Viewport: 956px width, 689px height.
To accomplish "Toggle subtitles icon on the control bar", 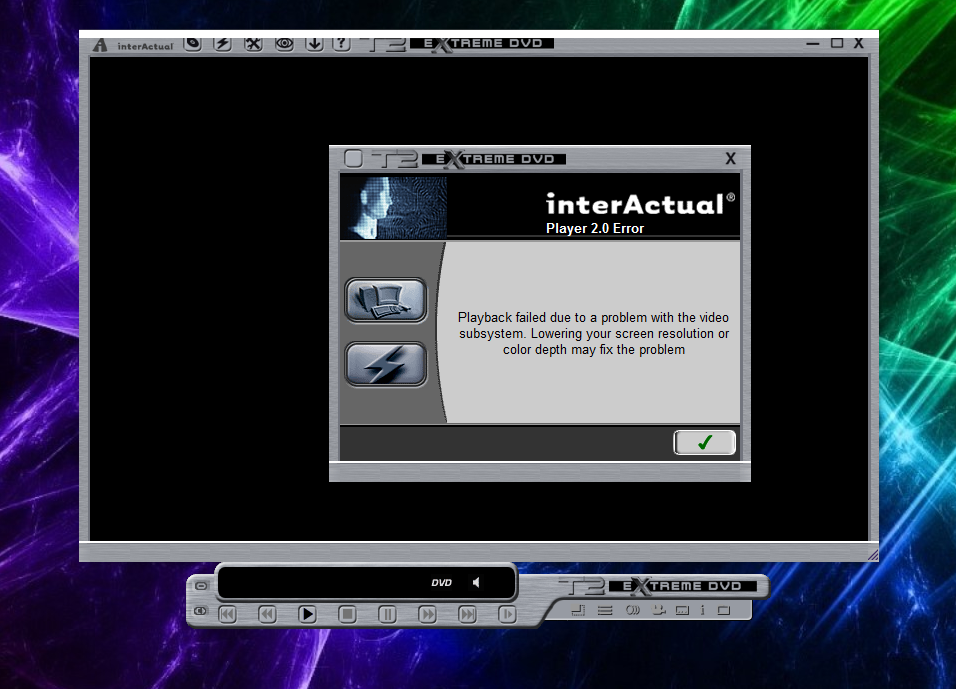I will click(x=682, y=610).
